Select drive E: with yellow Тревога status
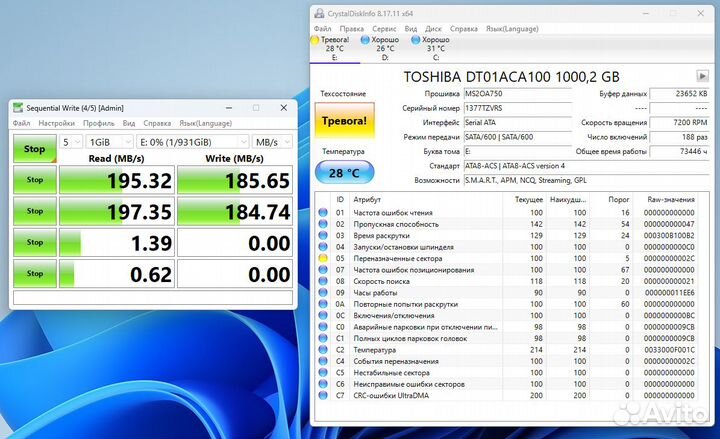This screenshot has width=720, height=439. tap(334, 48)
